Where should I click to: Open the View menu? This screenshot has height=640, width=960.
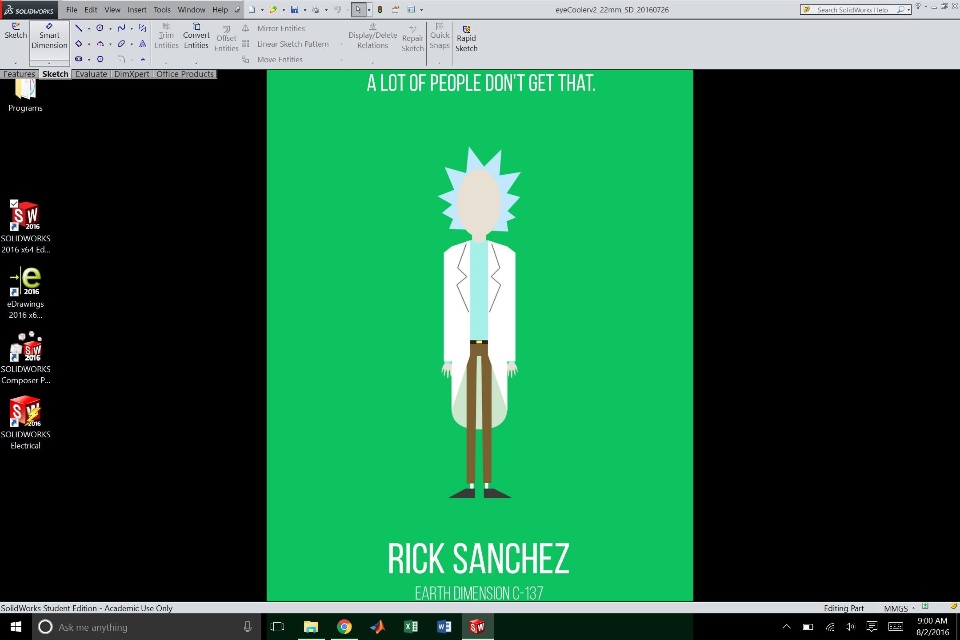pos(112,10)
